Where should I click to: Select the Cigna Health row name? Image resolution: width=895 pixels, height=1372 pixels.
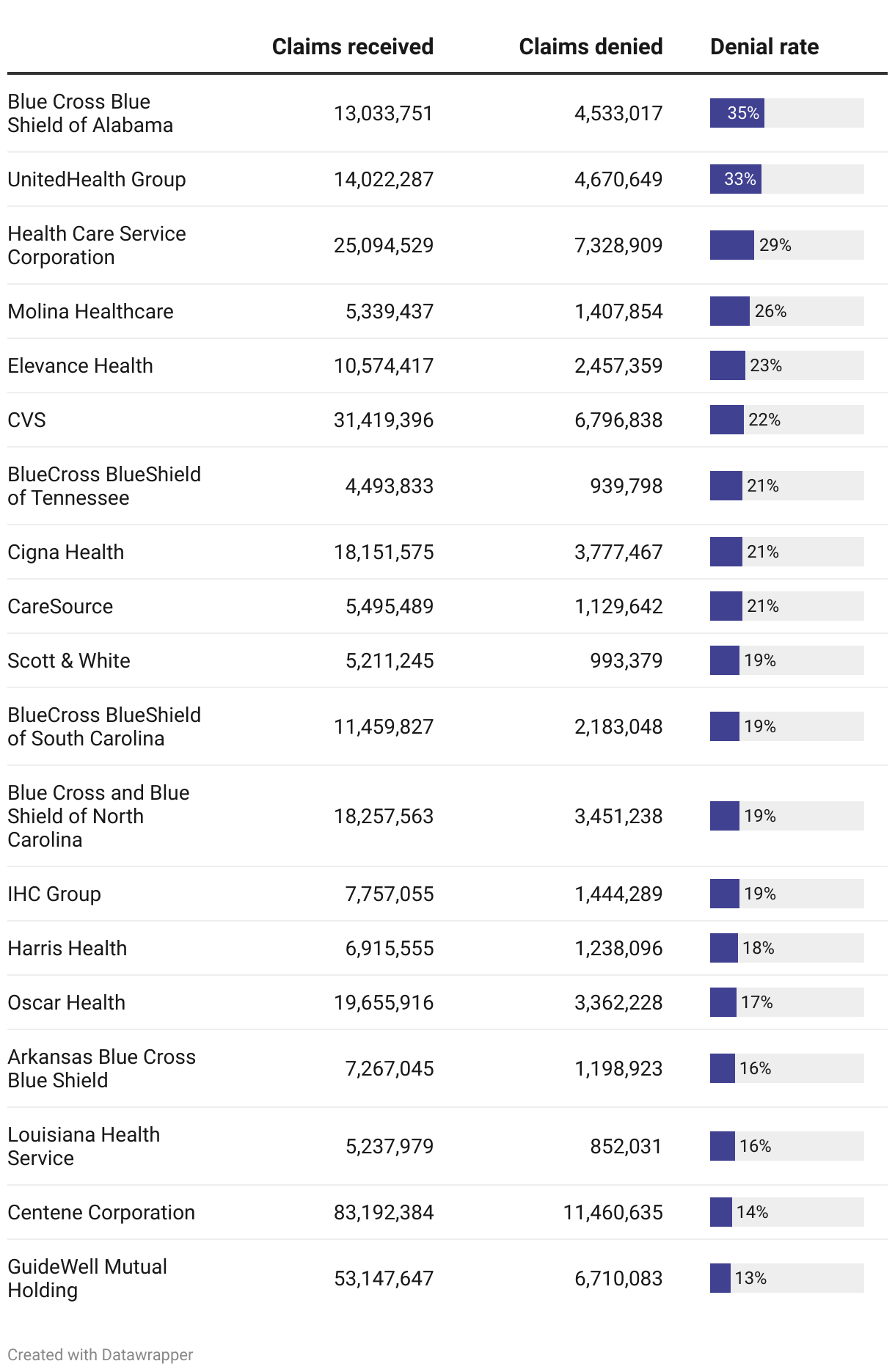tap(66, 552)
